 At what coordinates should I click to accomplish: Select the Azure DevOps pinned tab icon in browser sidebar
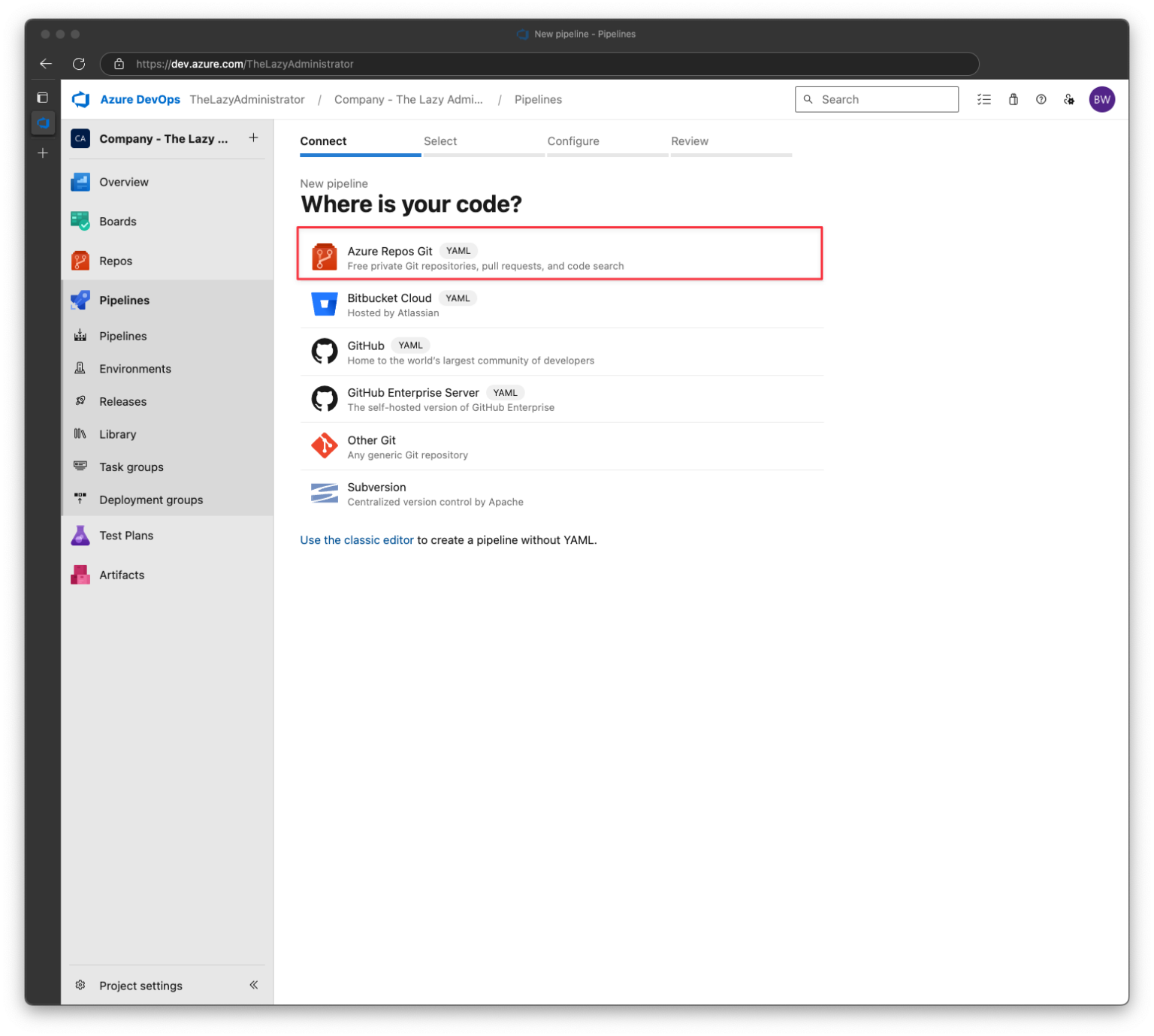(x=43, y=123)
